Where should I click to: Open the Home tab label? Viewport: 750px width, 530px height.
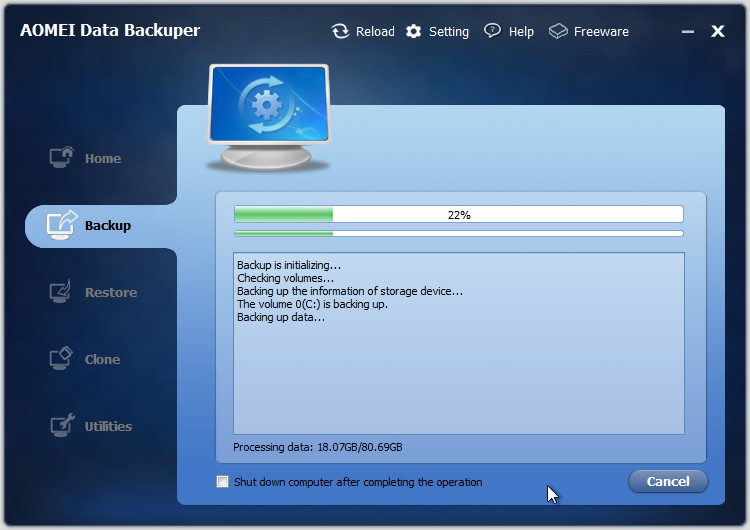[x=103, y=158]
